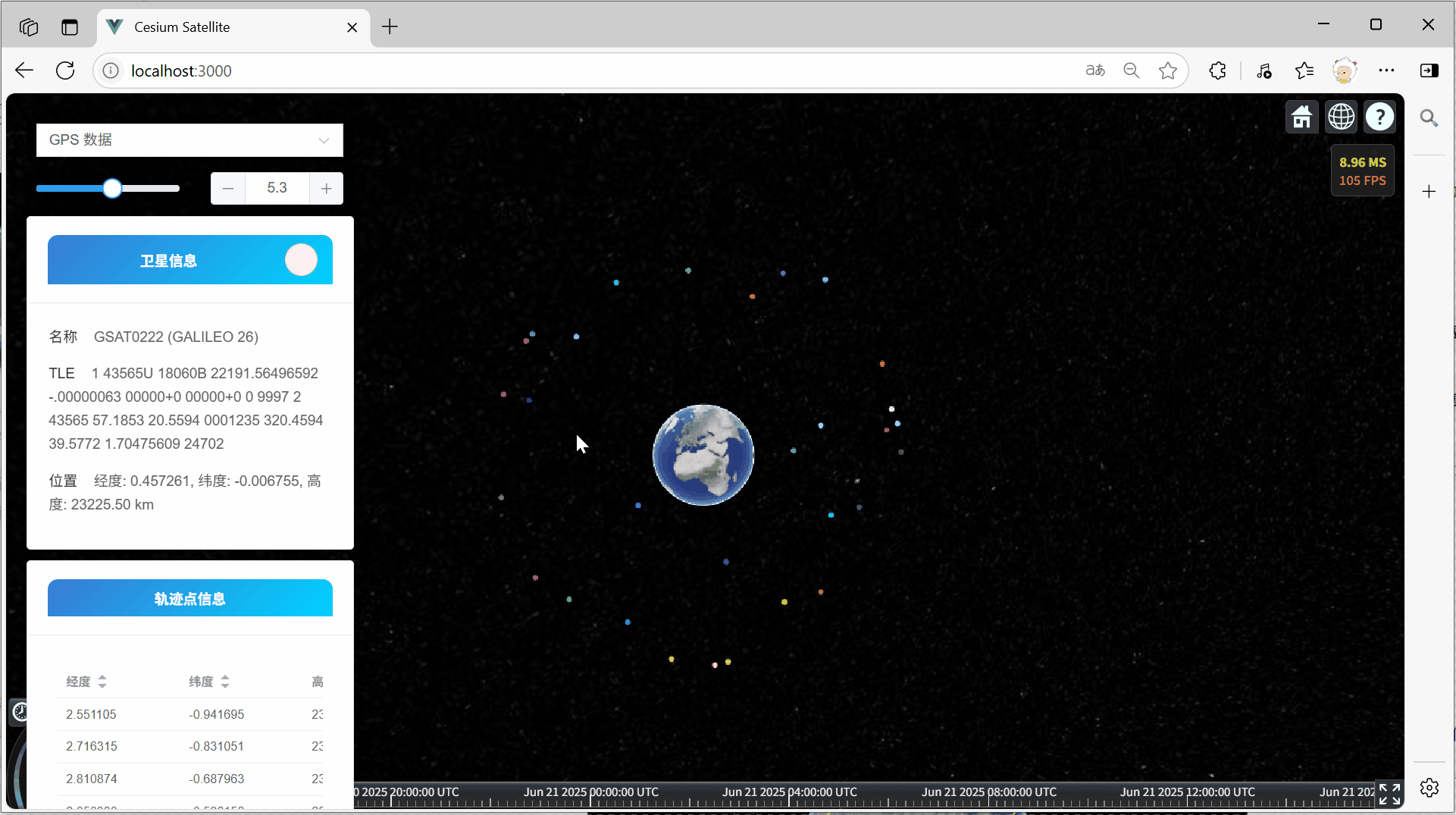1456x815 pixels.
Task: Open the browser extensions menu
Action: [x=1217, y=71]
